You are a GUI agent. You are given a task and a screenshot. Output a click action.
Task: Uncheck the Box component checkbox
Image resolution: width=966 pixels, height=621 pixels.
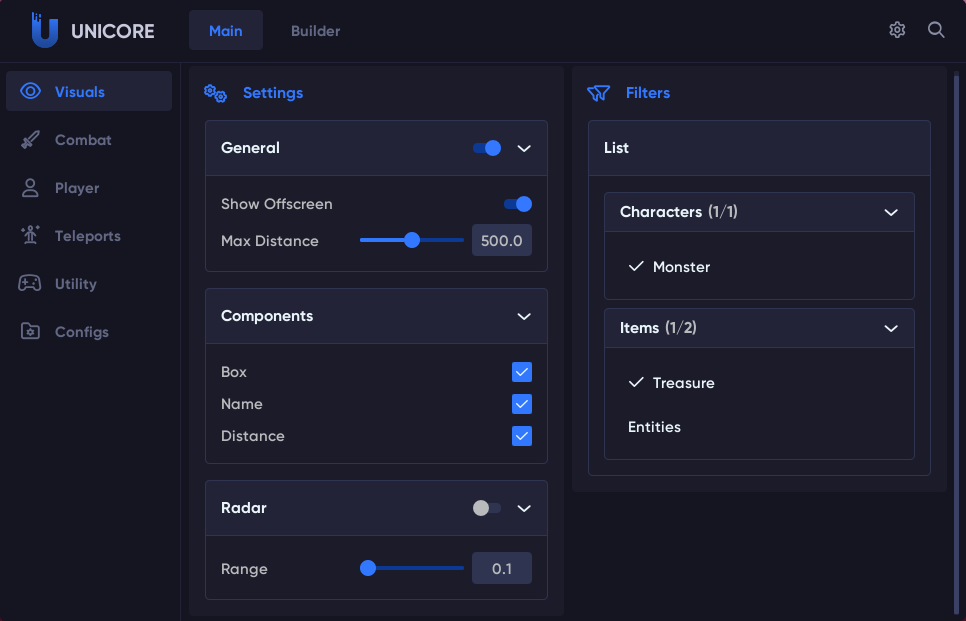coord(521,372)
